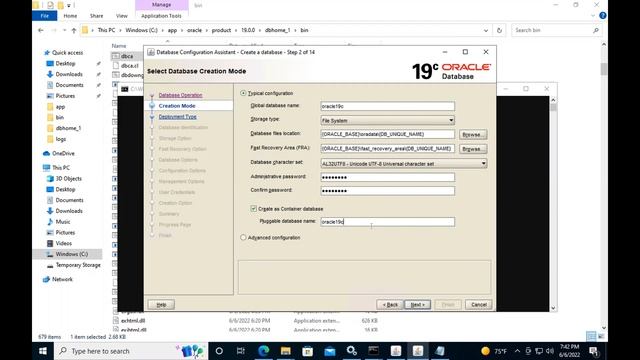Go to Database Operation step link

[180, 95]
